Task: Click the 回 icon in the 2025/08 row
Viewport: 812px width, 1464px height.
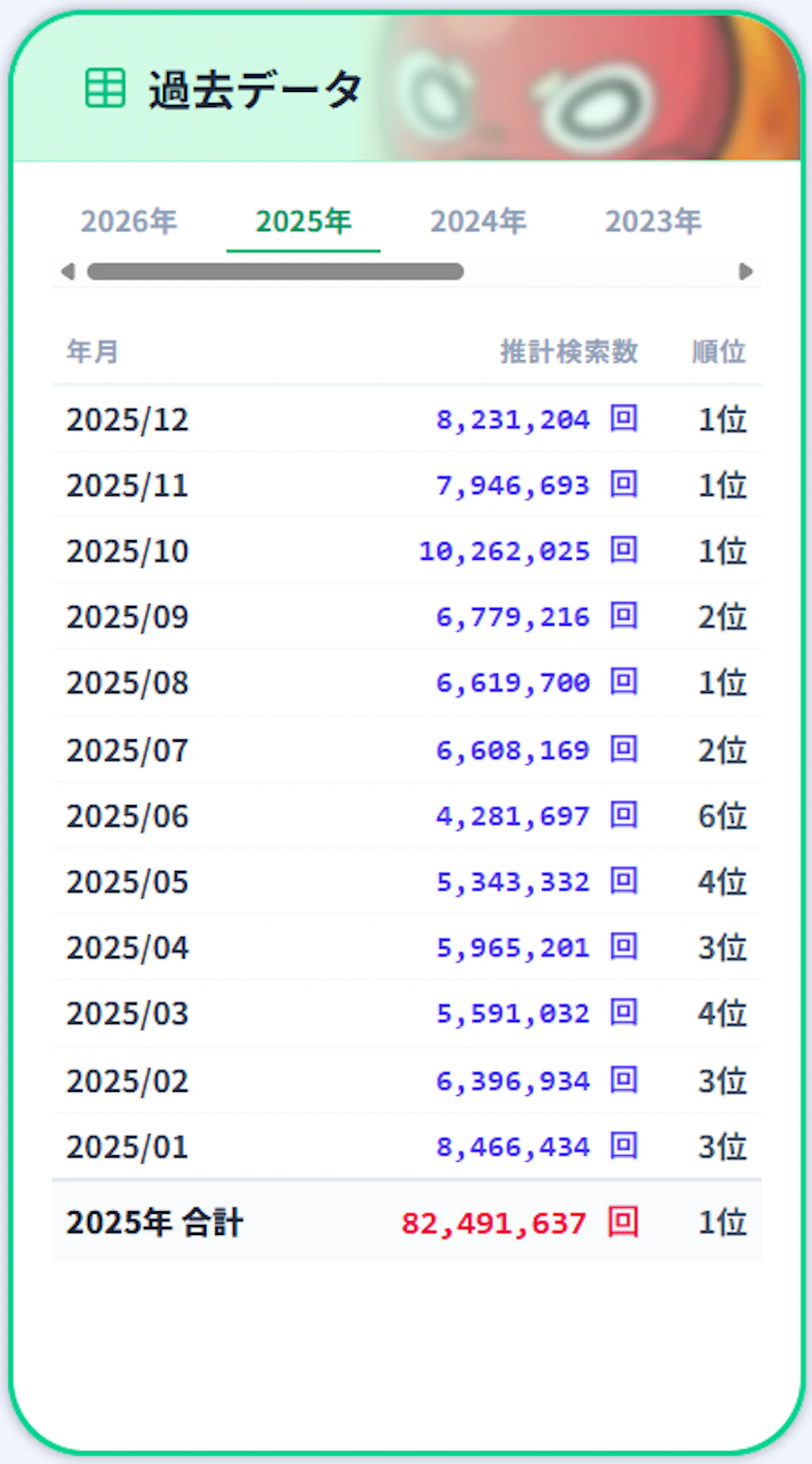Action: [x=624, y=682]
